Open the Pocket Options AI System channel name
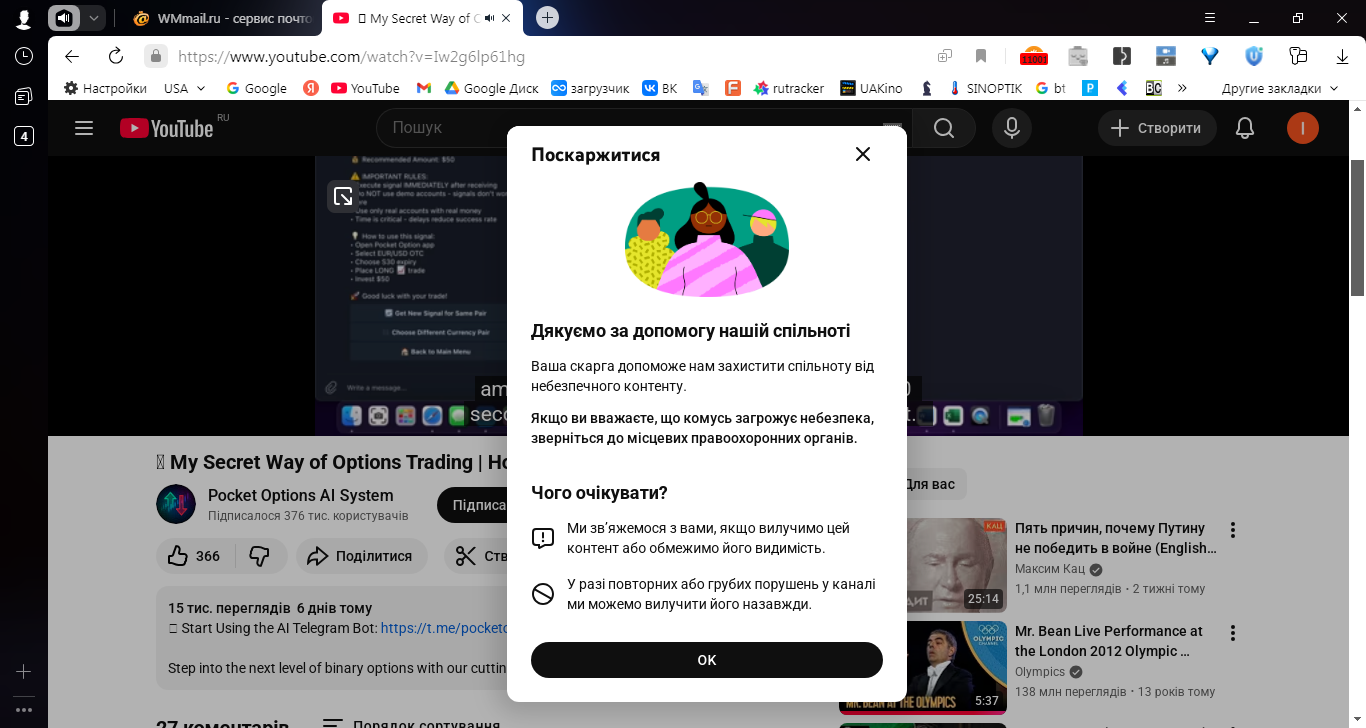The image size is (1366, 728). [301, 495]
